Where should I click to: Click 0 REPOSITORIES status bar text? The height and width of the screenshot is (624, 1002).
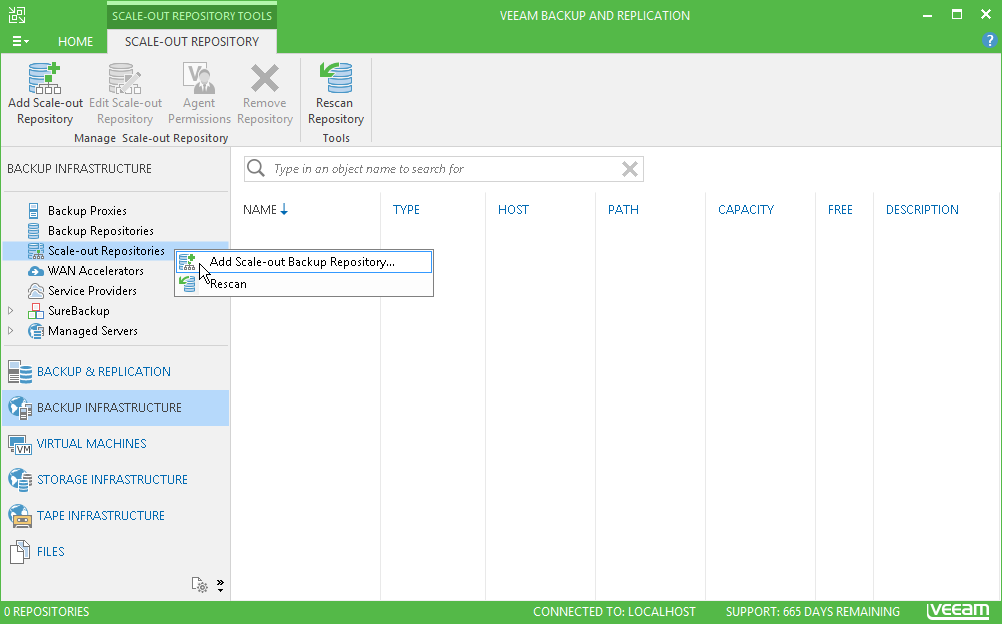click(x=47, y=612)
